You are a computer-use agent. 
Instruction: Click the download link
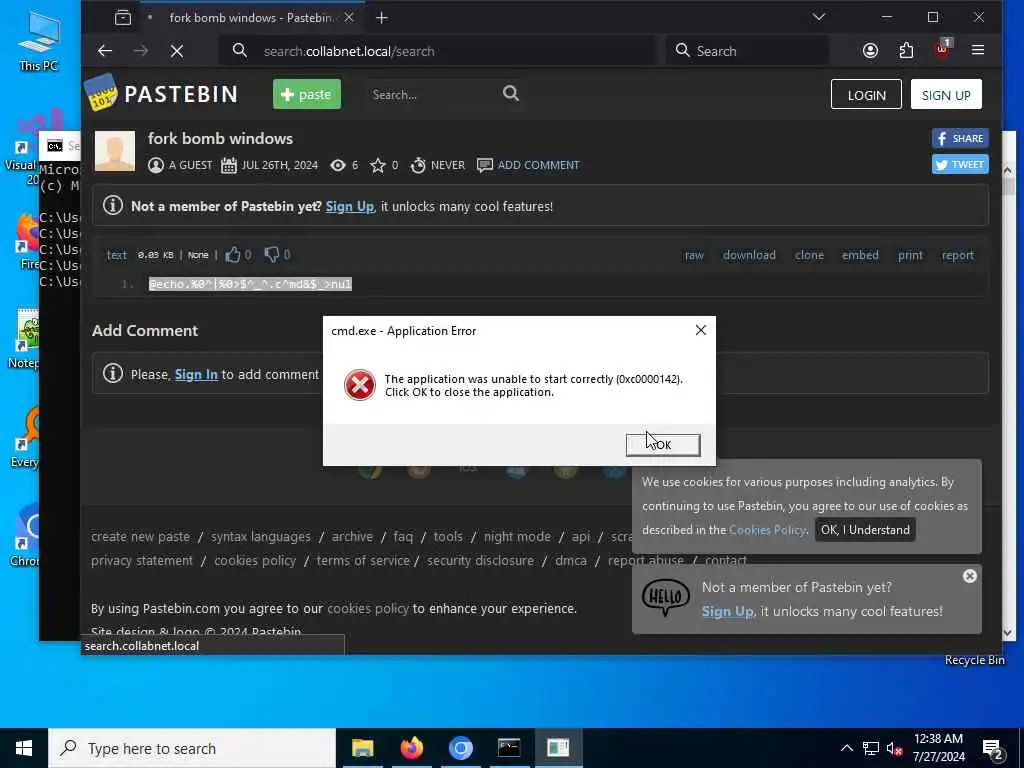pyautogui.click(x=749, y=255)
